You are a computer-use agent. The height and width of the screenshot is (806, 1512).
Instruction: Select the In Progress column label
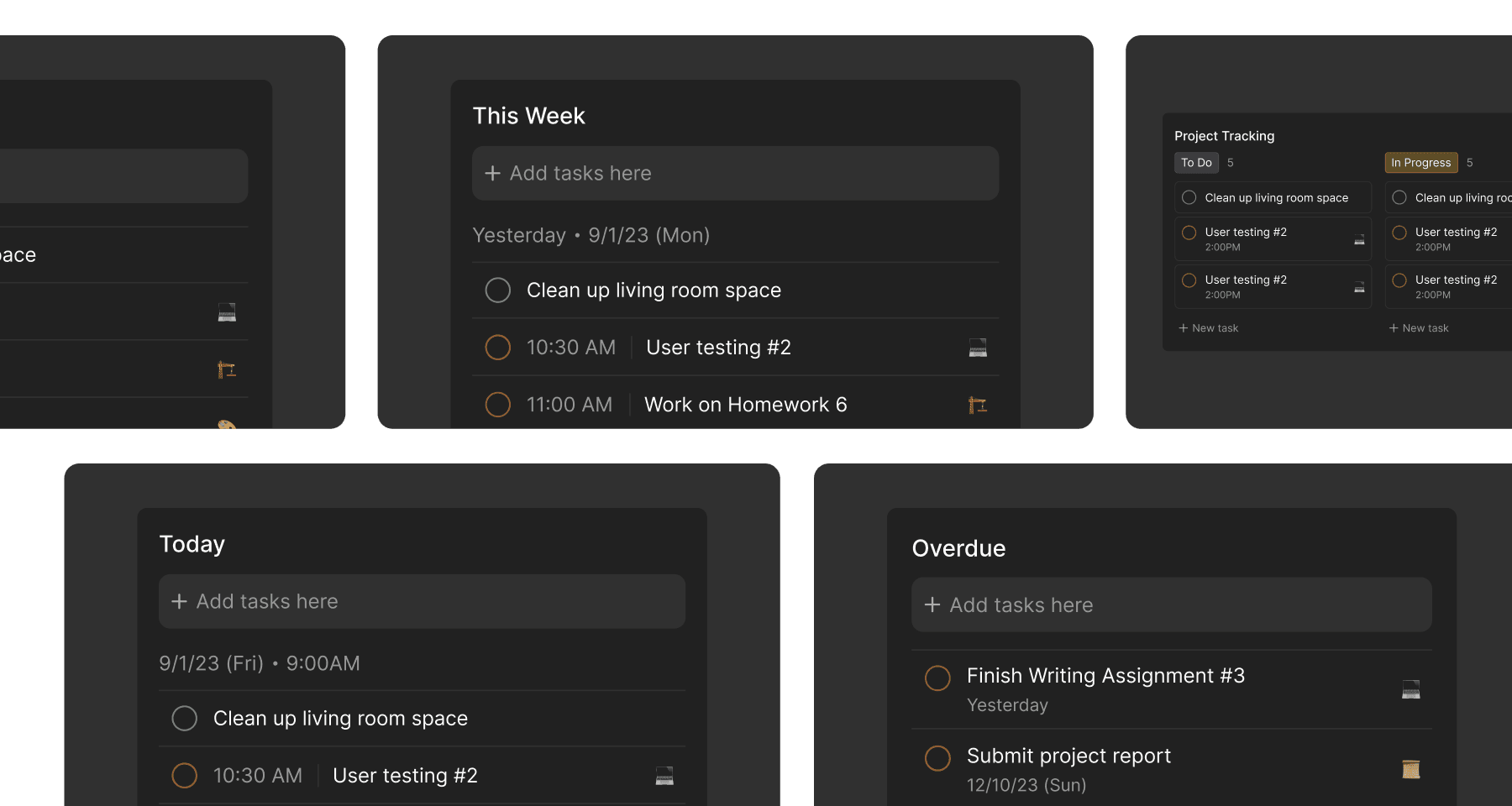coord(1420,163)
